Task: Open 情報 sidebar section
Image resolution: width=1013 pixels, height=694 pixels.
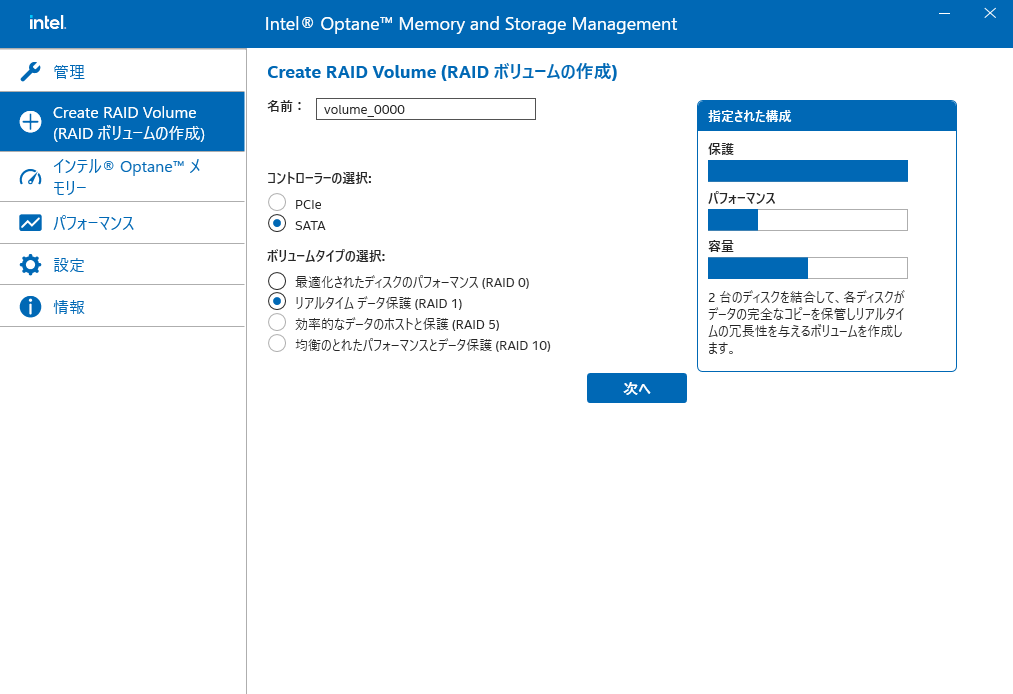Action: tap(122, 307)
